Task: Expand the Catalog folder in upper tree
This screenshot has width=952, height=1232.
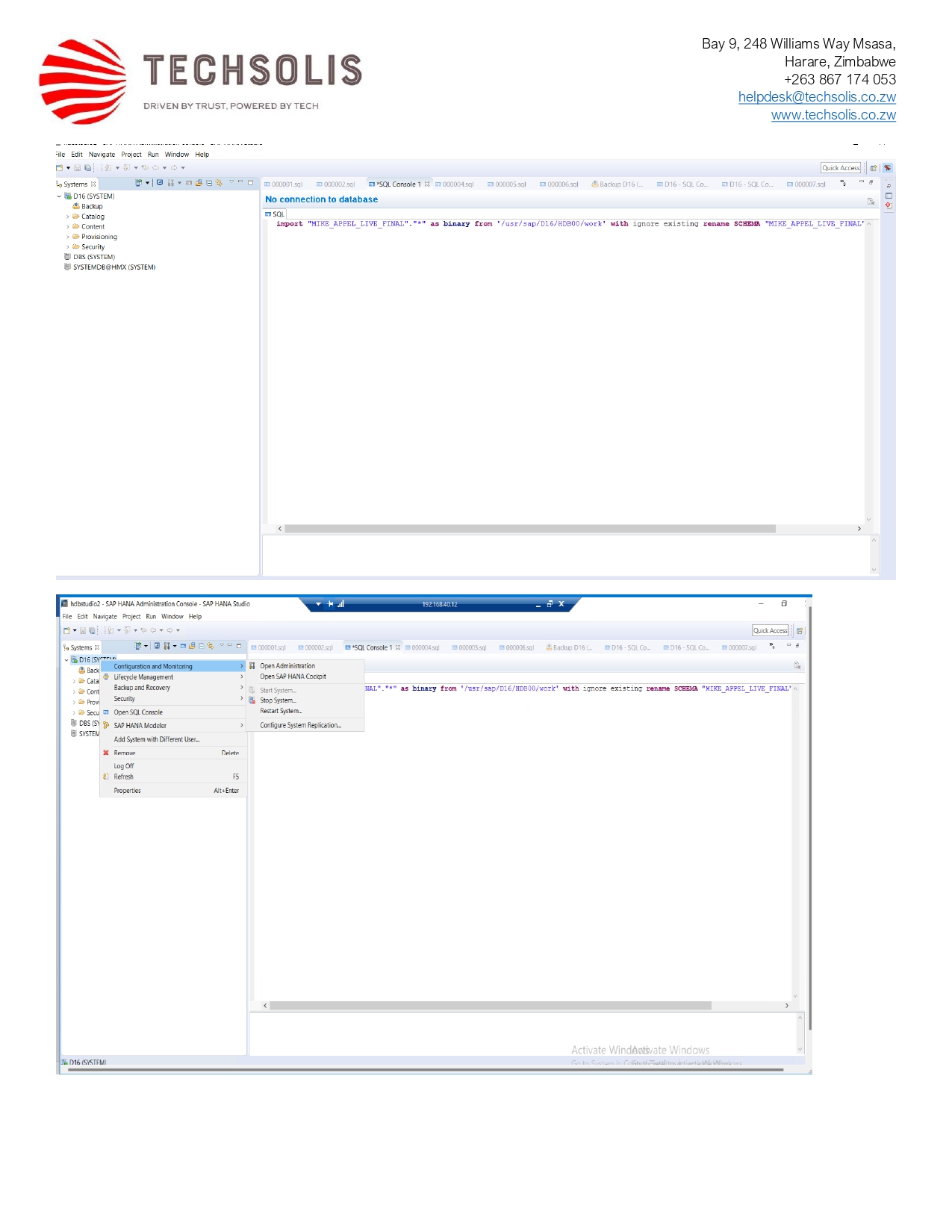Action: click(67, 217)
